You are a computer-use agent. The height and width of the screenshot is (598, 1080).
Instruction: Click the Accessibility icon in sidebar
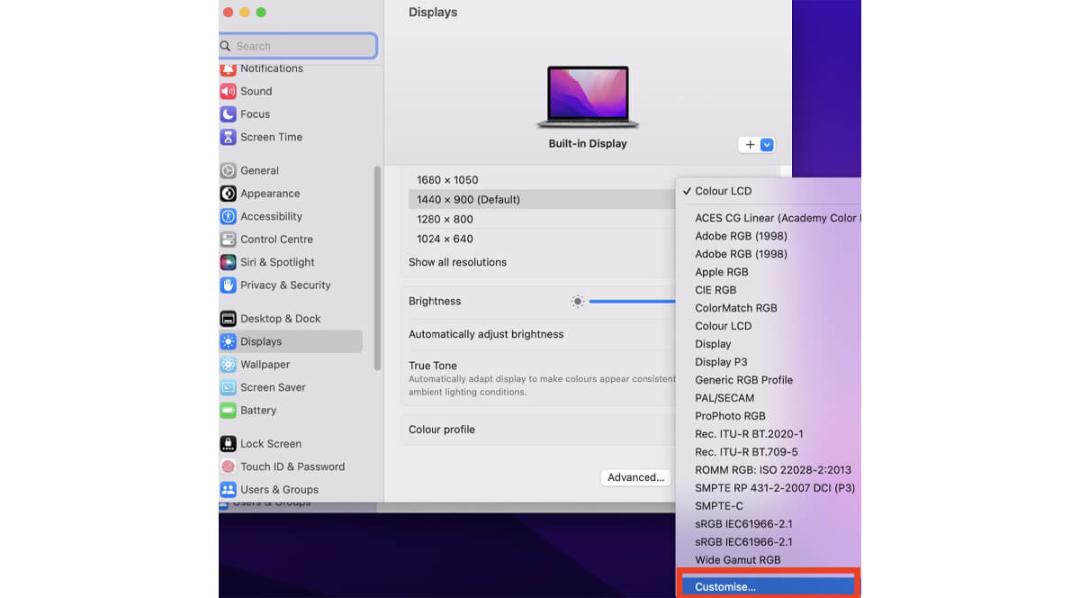coord(228,216)
